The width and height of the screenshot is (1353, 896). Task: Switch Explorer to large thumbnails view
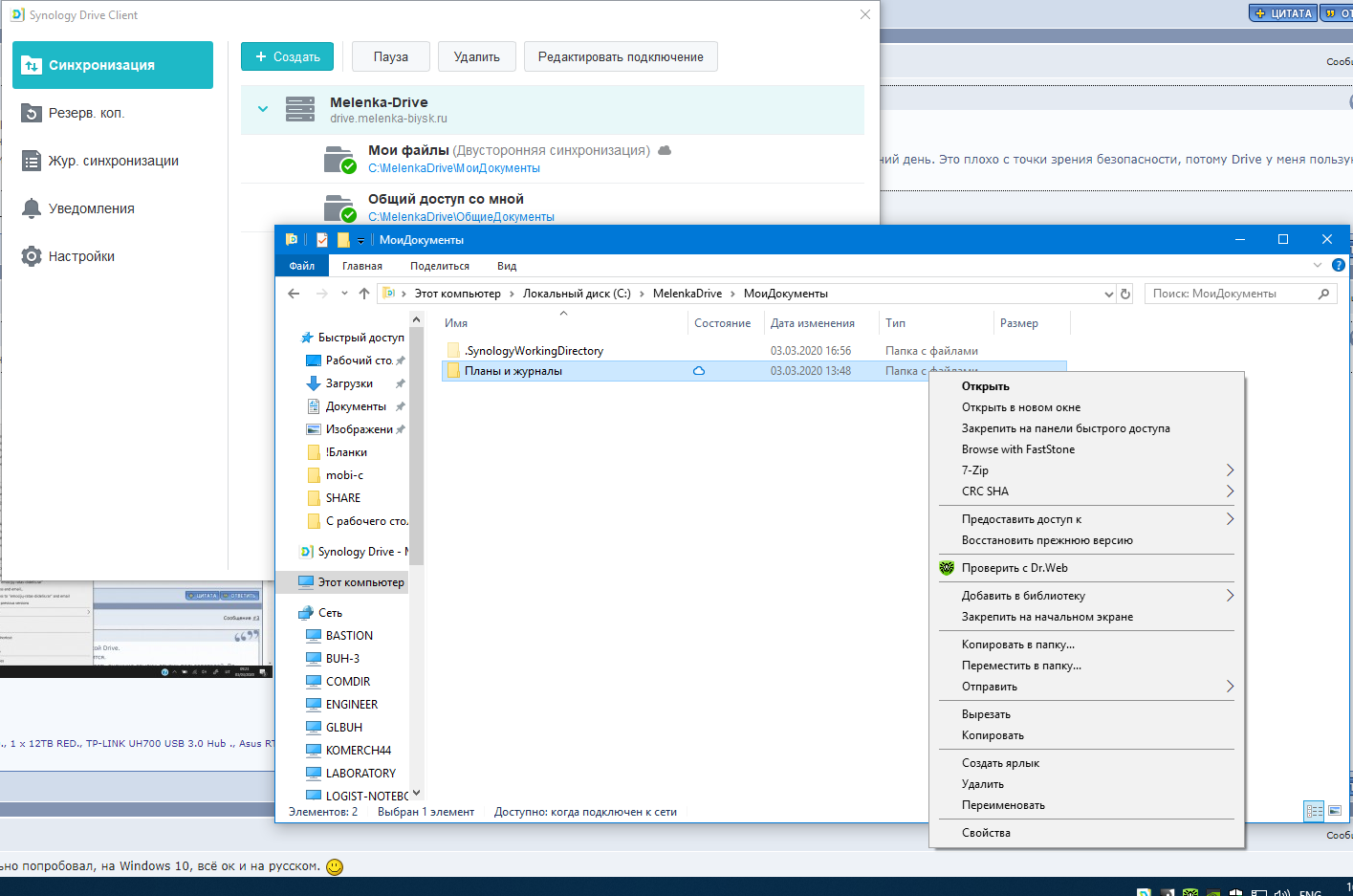pyautogui.click(x=1335, y=811)
